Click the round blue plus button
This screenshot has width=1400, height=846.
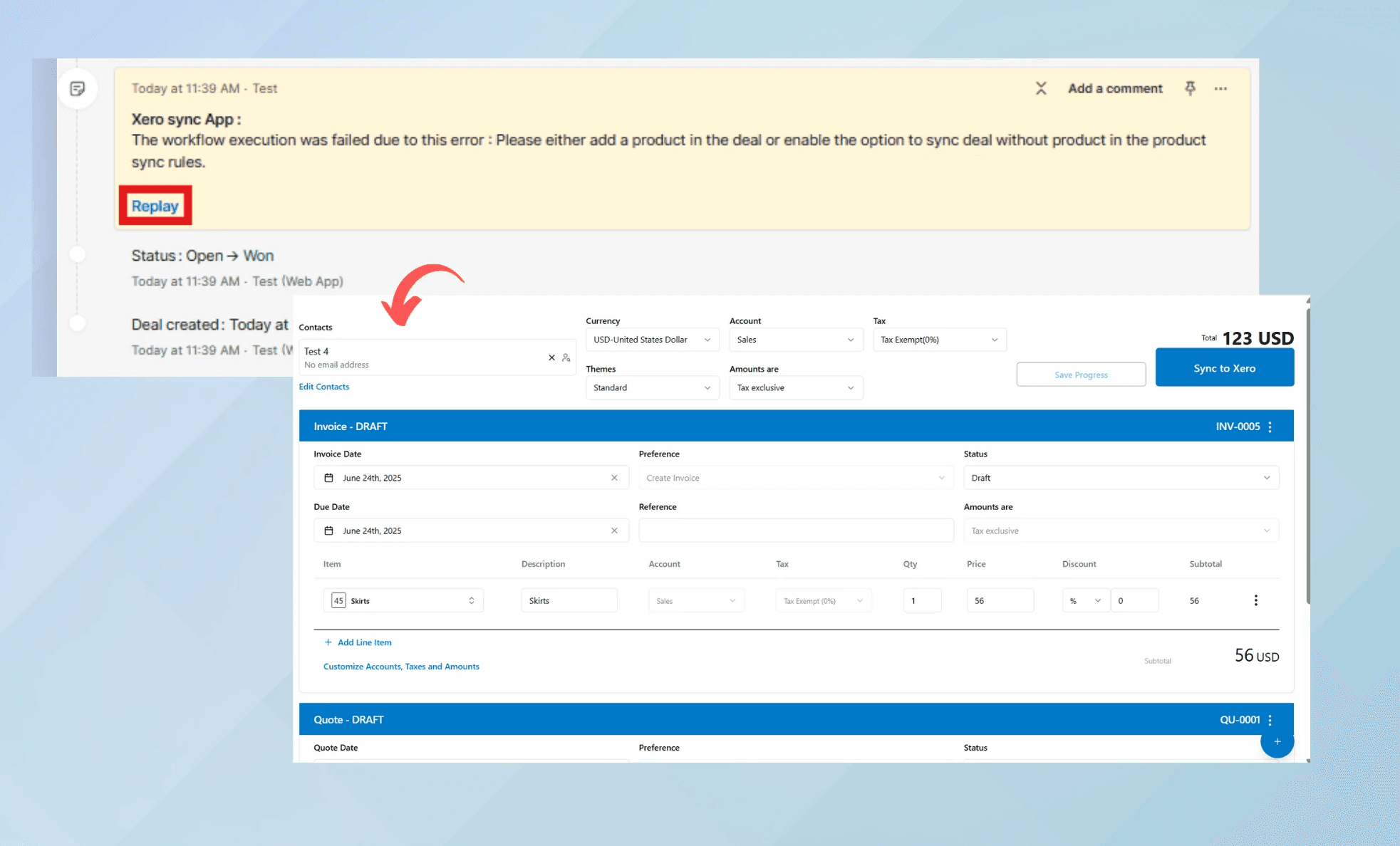pyautogui.click(x=1277, y=741)
